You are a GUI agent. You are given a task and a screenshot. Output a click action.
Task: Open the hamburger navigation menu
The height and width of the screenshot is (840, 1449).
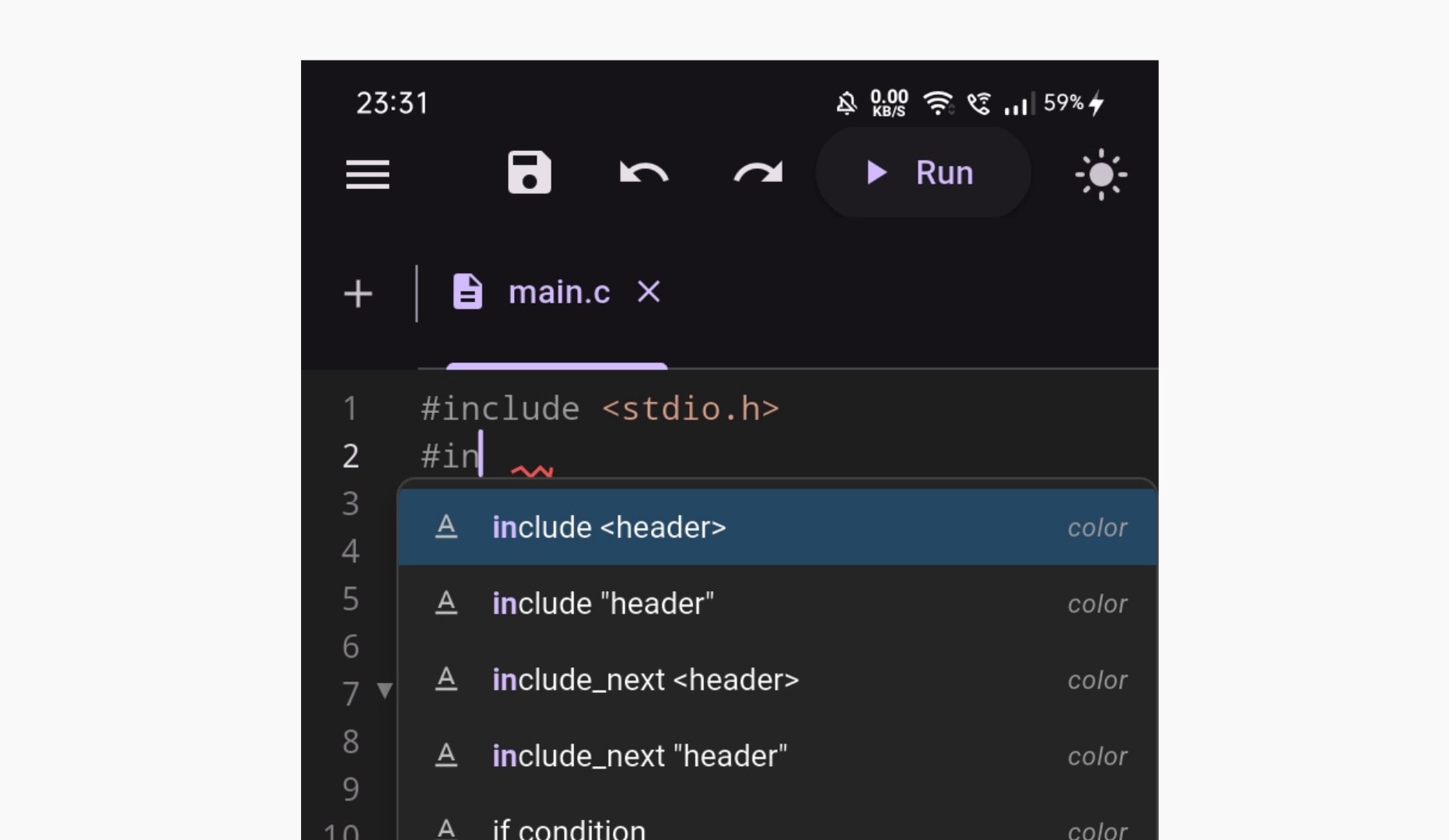367,174
